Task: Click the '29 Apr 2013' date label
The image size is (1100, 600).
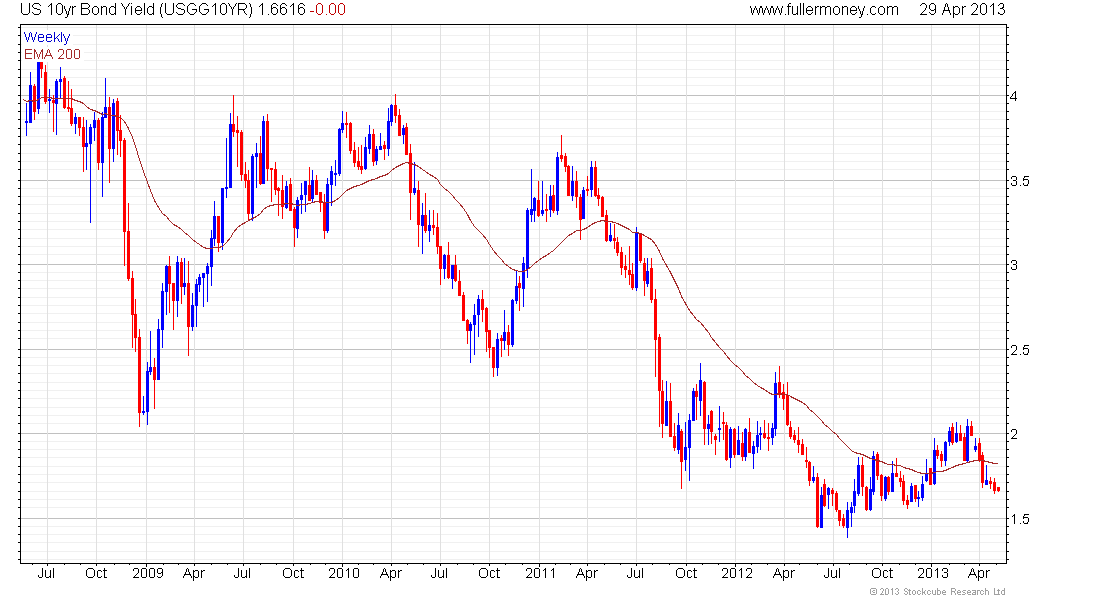Action: point(962,10)
